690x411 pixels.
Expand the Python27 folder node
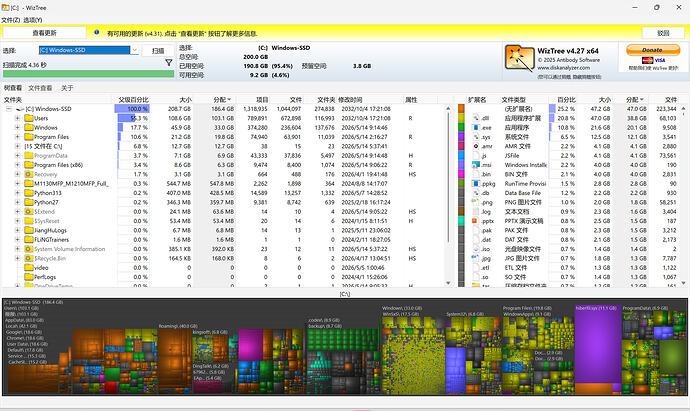[x=17, y=202]
